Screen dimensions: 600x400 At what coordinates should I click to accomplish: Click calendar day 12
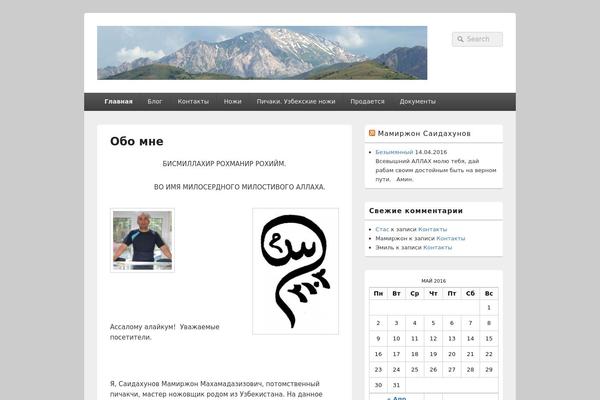pos(433,338)
